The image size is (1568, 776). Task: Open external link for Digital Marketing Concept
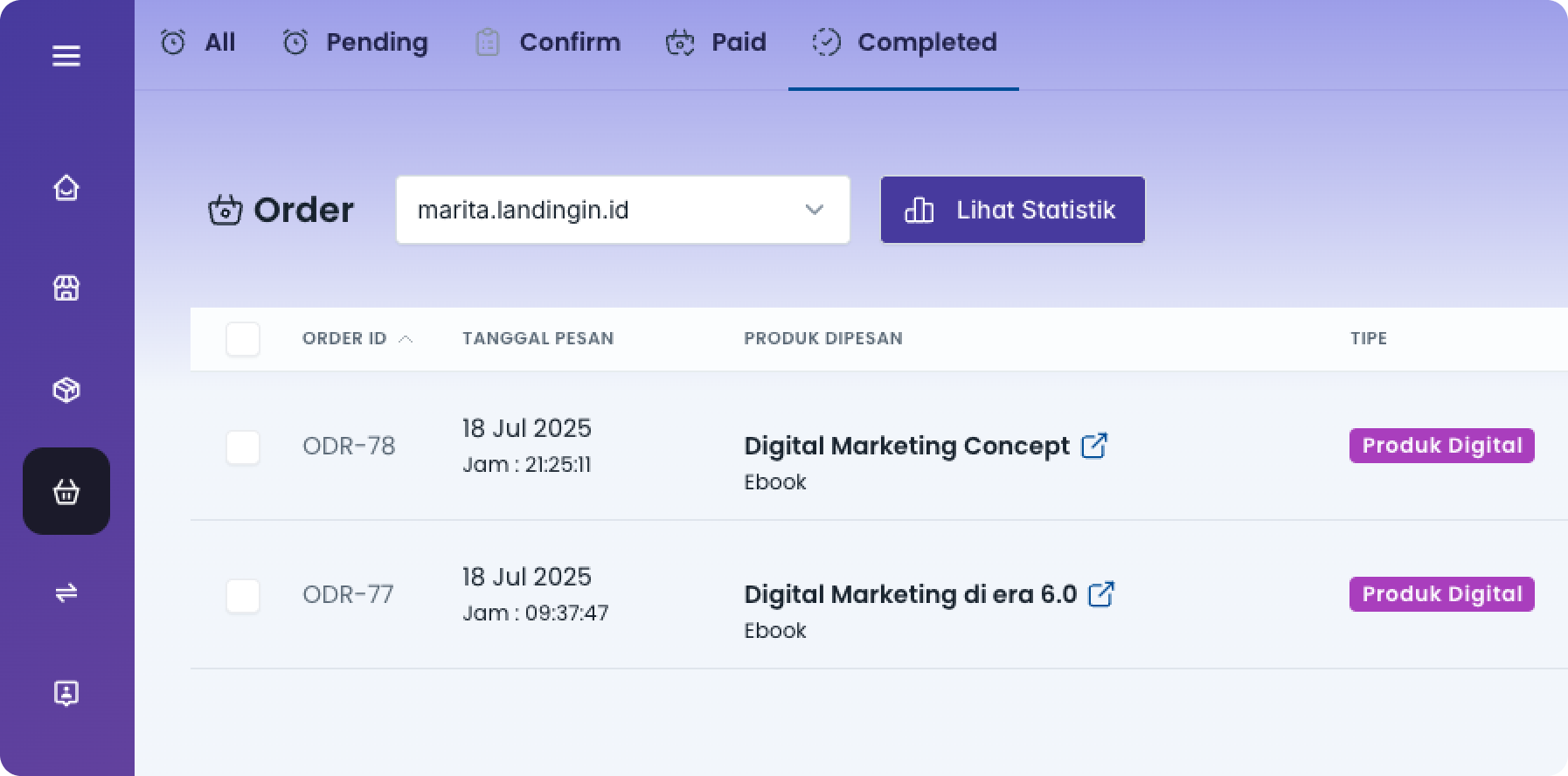(x=1094, y=446)
